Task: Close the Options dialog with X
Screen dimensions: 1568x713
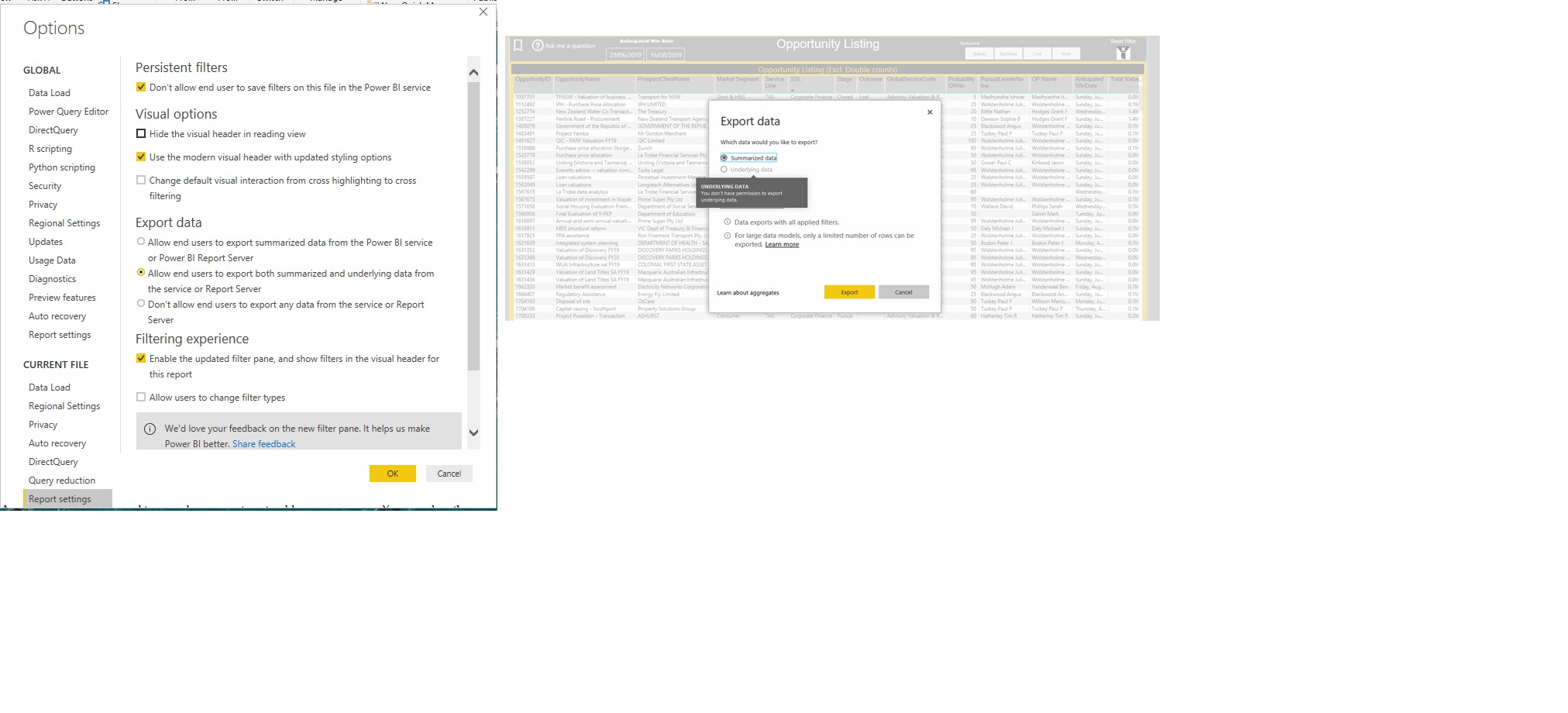Action: coord(483,12)
